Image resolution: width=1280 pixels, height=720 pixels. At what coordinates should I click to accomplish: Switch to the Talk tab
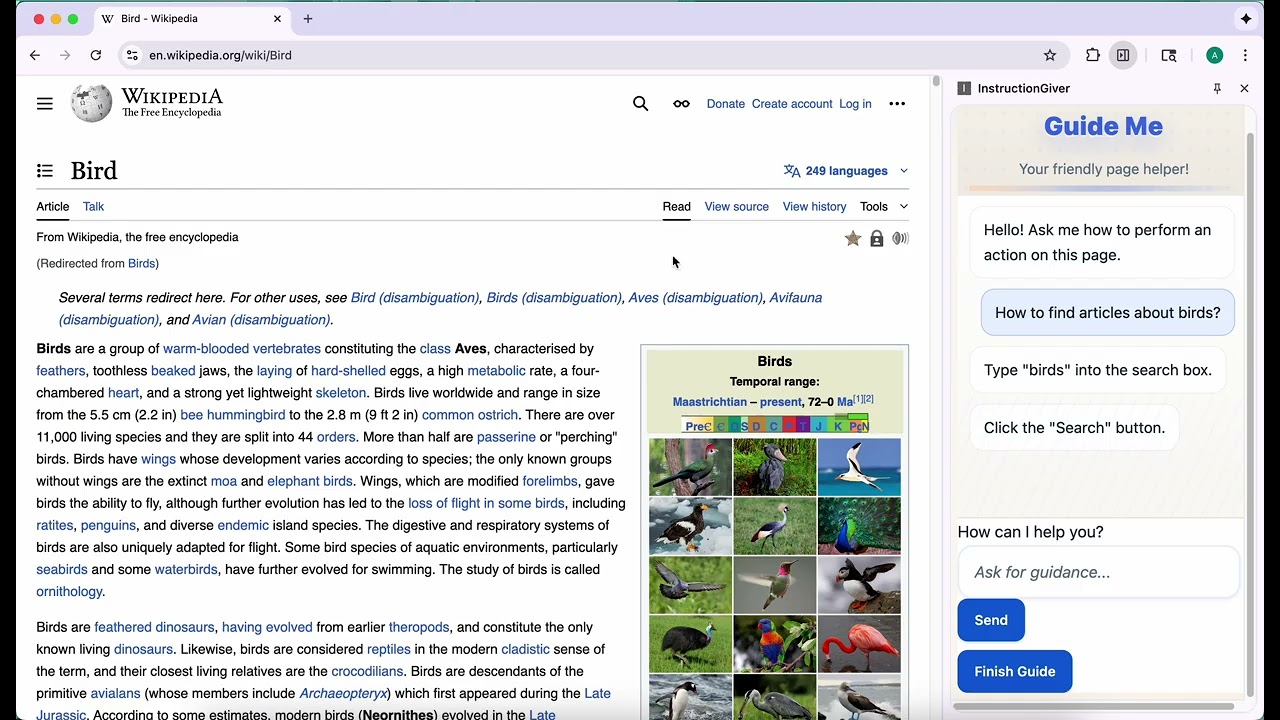93,207
